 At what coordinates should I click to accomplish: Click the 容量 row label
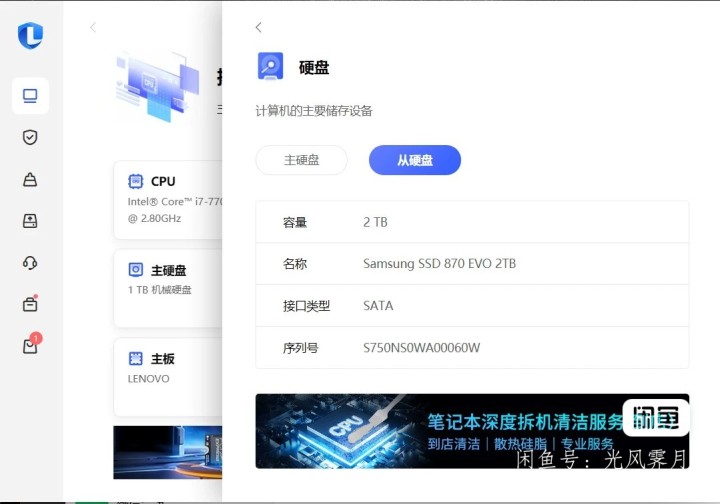295,223
